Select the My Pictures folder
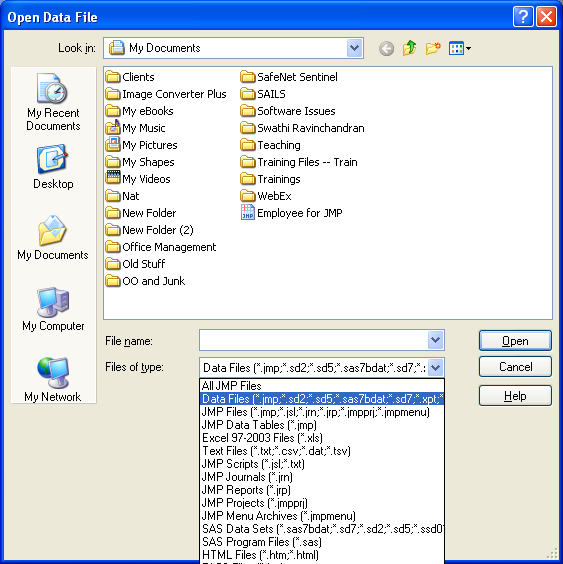The width and height of the screenshot is (563, 564). pyautogui.click(x=141, y=145)
